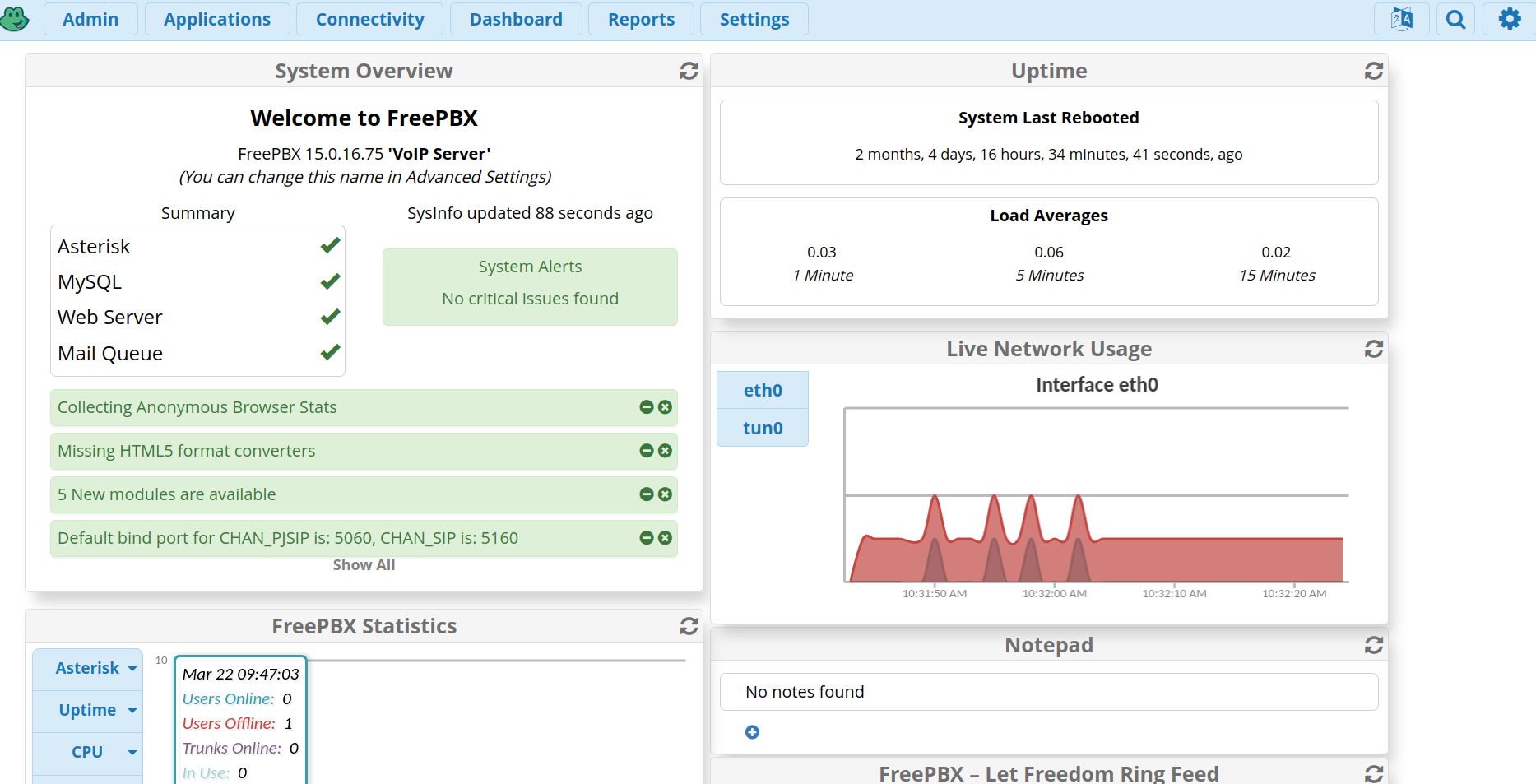Dismiss the Default bind port notice
The height and width of the screenshot is (784, 1536).
665,538
